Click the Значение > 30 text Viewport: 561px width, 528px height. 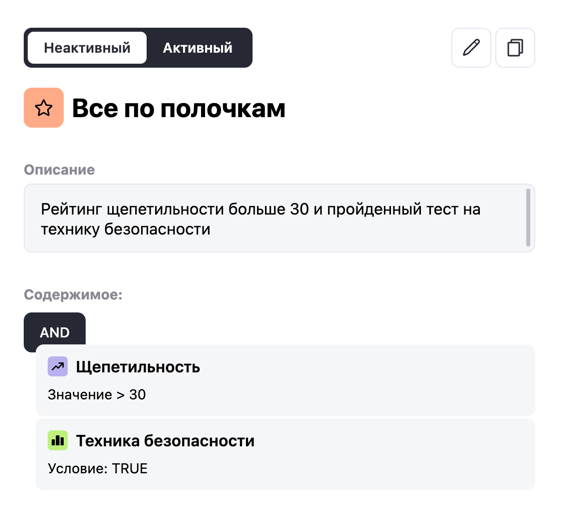(97, 395)
